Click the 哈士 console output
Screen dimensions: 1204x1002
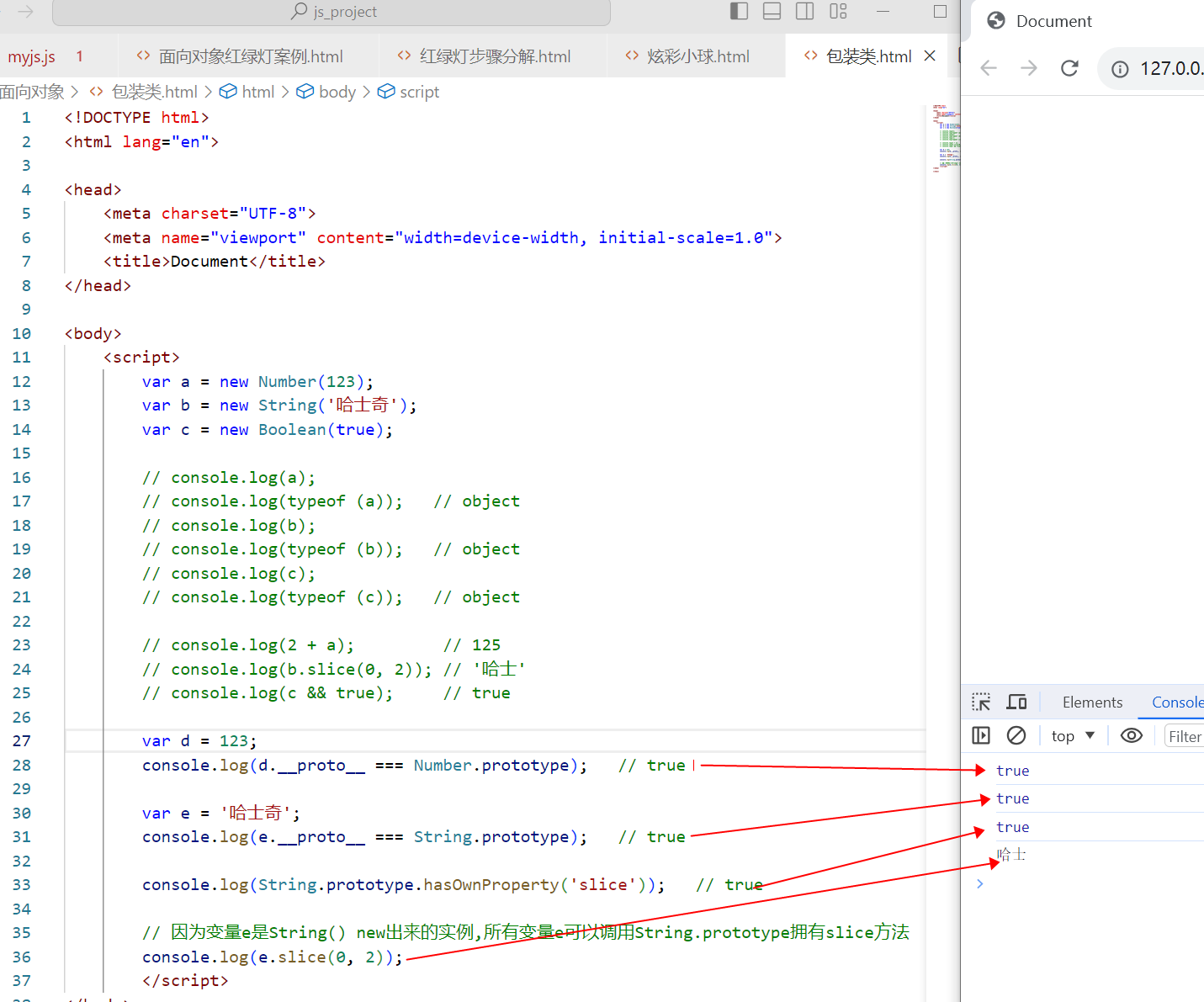coord(1011,855)
